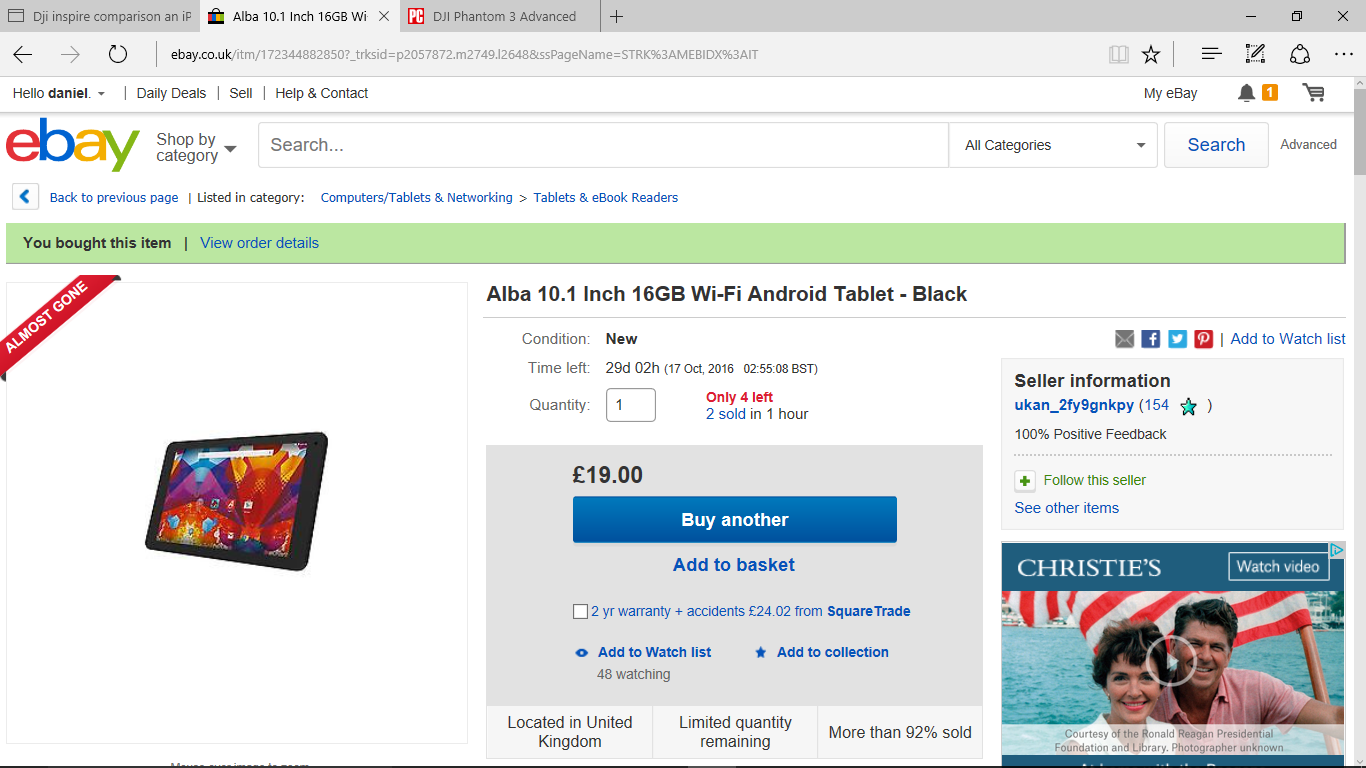Open the Edge Hub icon
The width and height of the screenshot is (1366, 768).
[x=1211, y=54]
